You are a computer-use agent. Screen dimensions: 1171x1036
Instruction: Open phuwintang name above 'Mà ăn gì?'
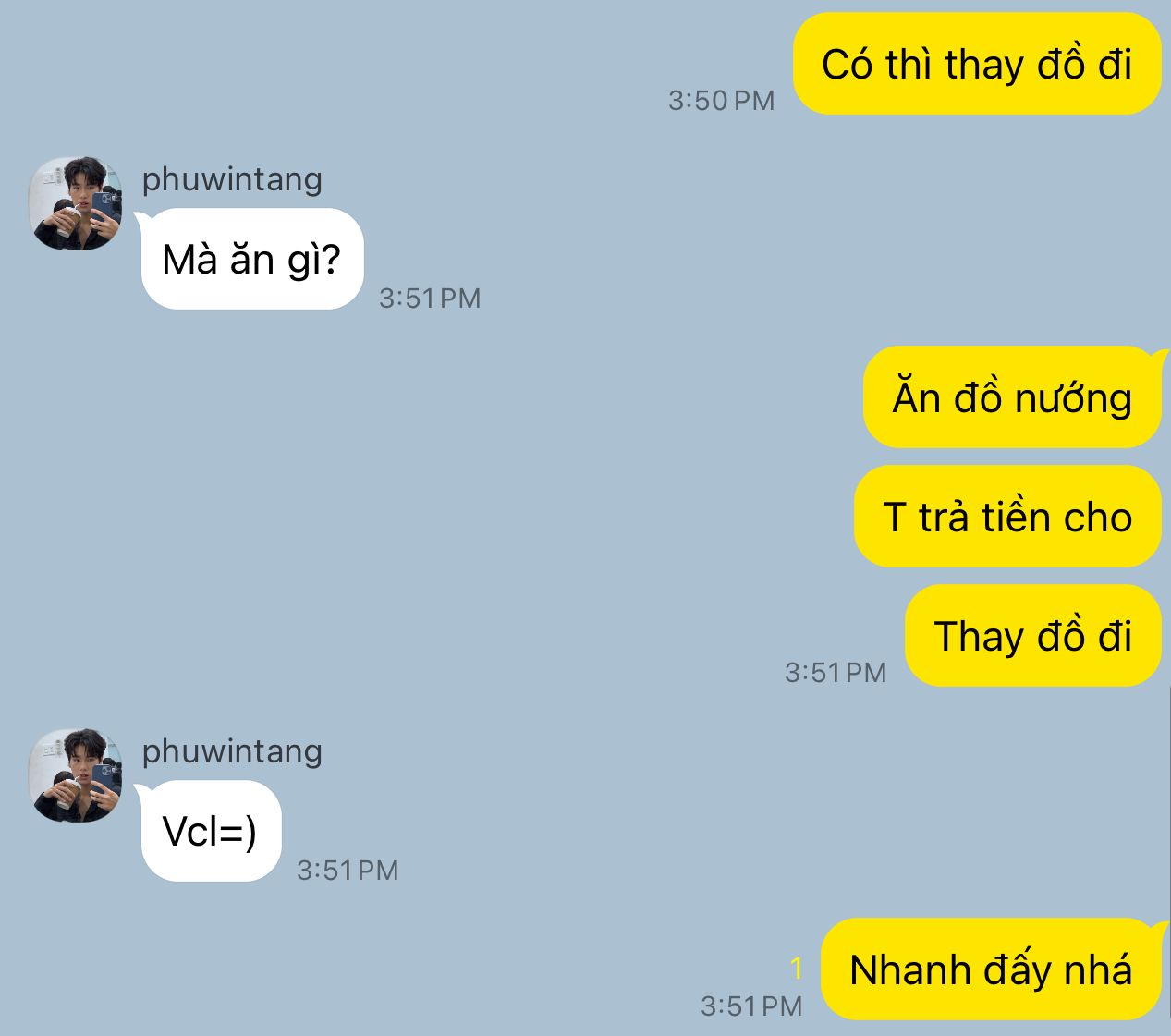[x=232, y=178]
